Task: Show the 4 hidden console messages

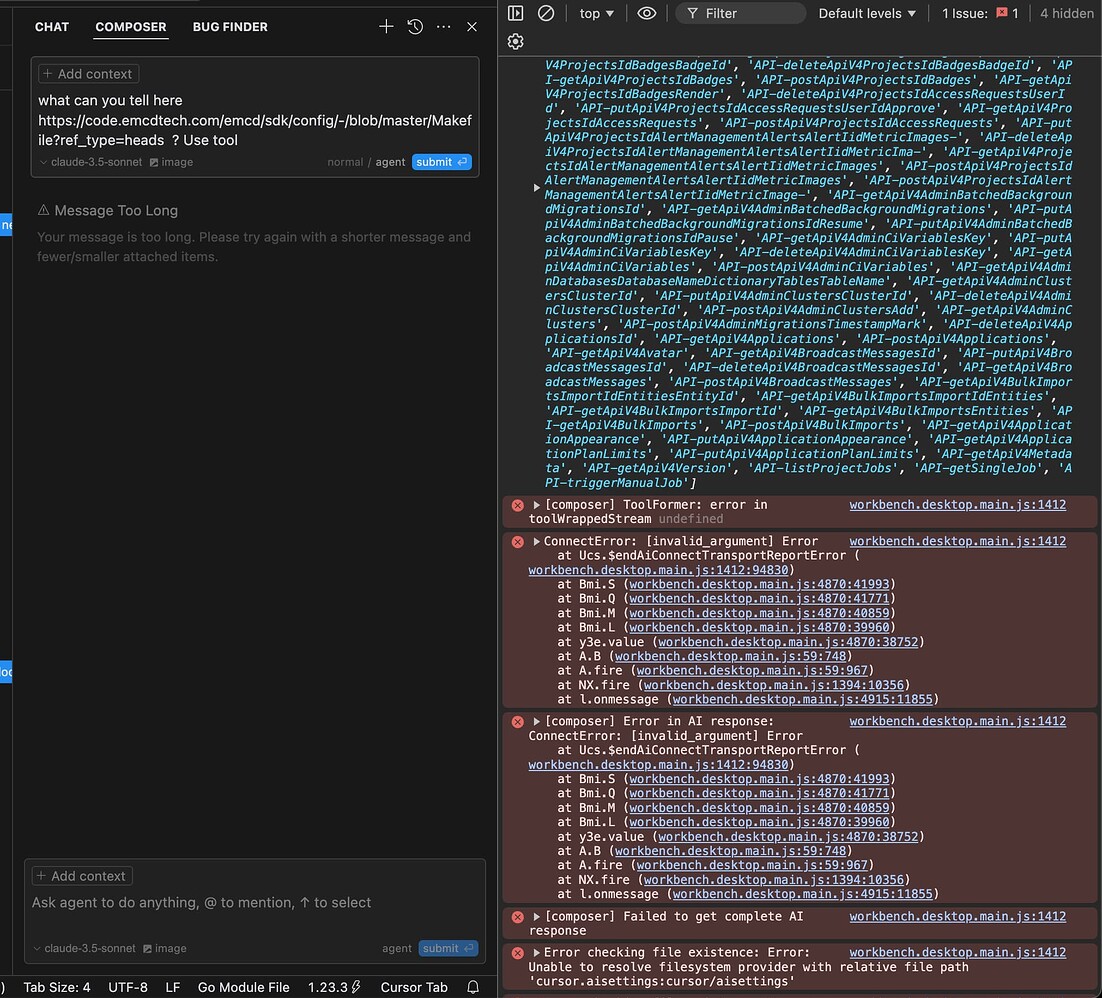Action: pos(1066,13)
